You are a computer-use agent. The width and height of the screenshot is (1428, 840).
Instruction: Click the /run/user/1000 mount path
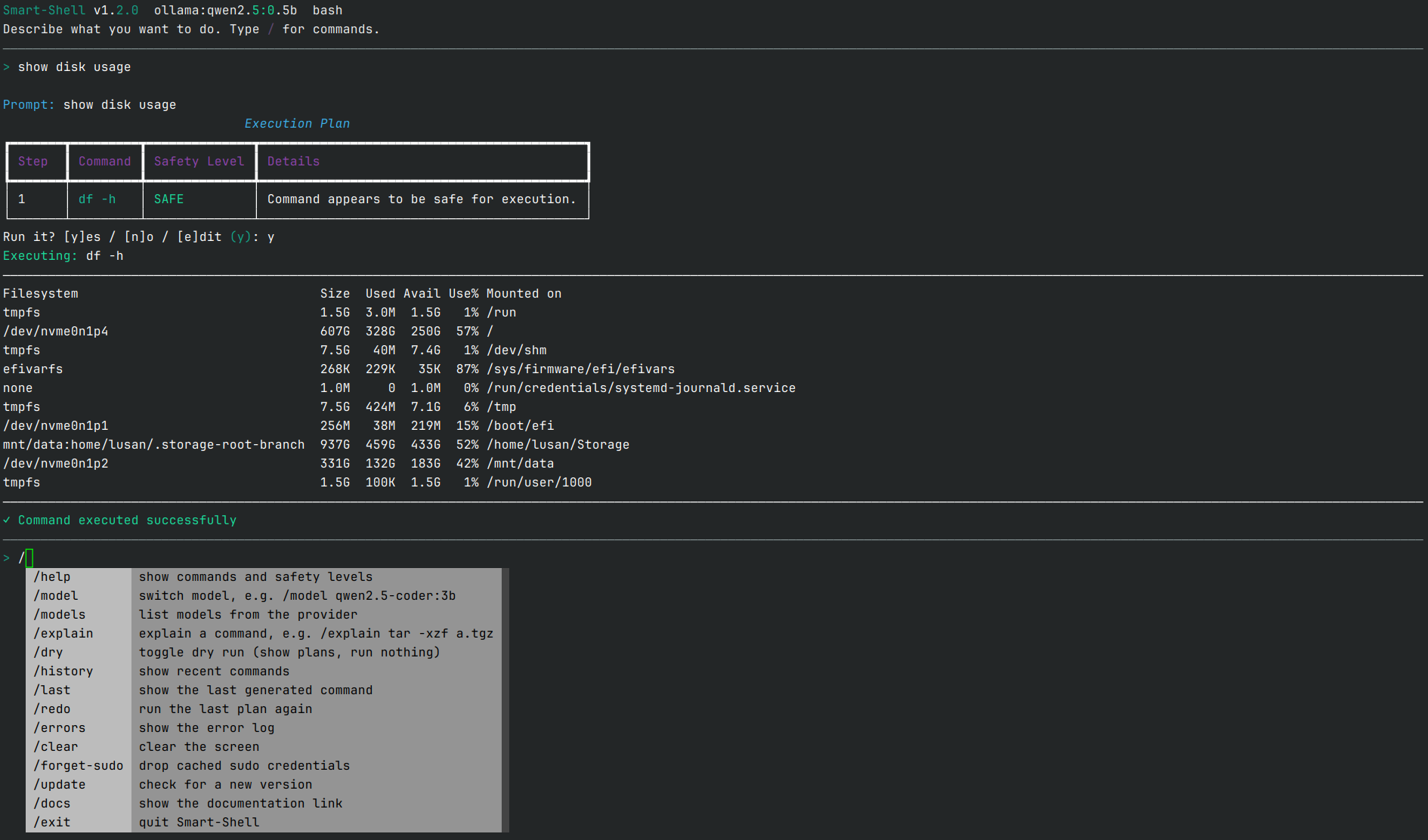coord(539,483)
